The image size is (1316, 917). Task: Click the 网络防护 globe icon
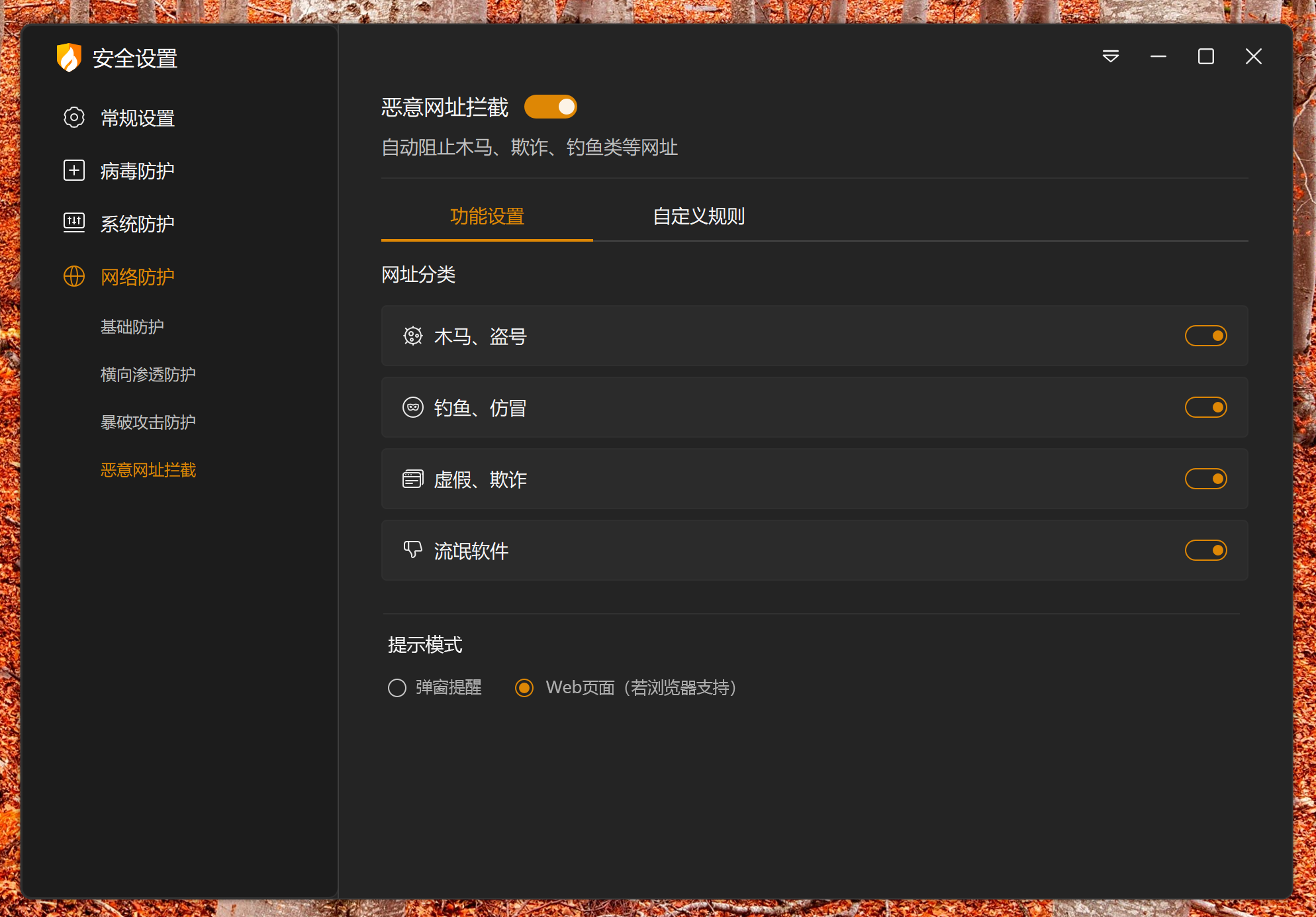[x=73, y=276]
